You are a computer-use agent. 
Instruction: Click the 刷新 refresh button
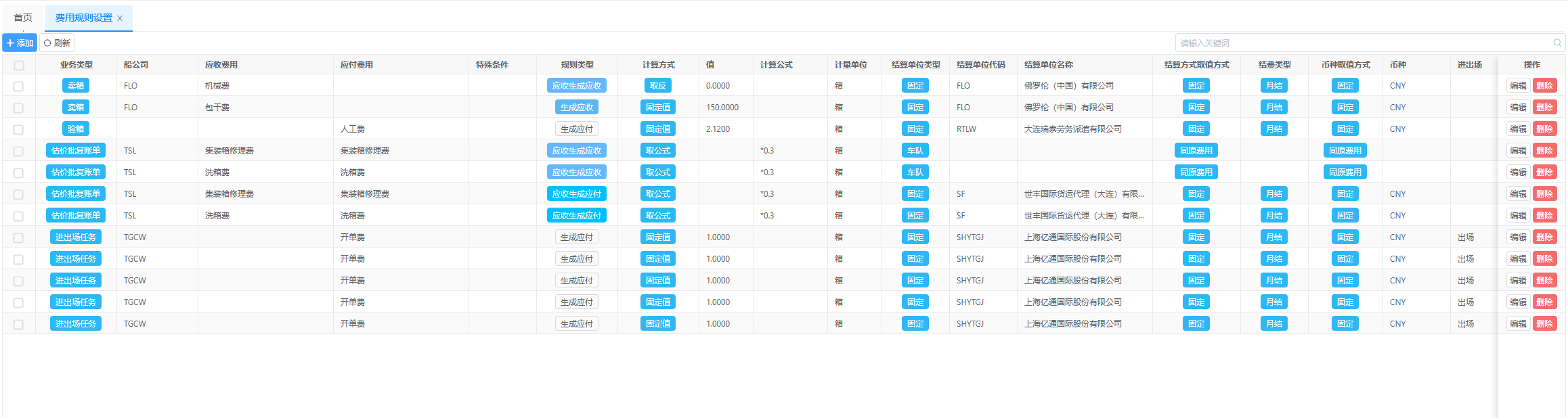click(x=57, y=43)
